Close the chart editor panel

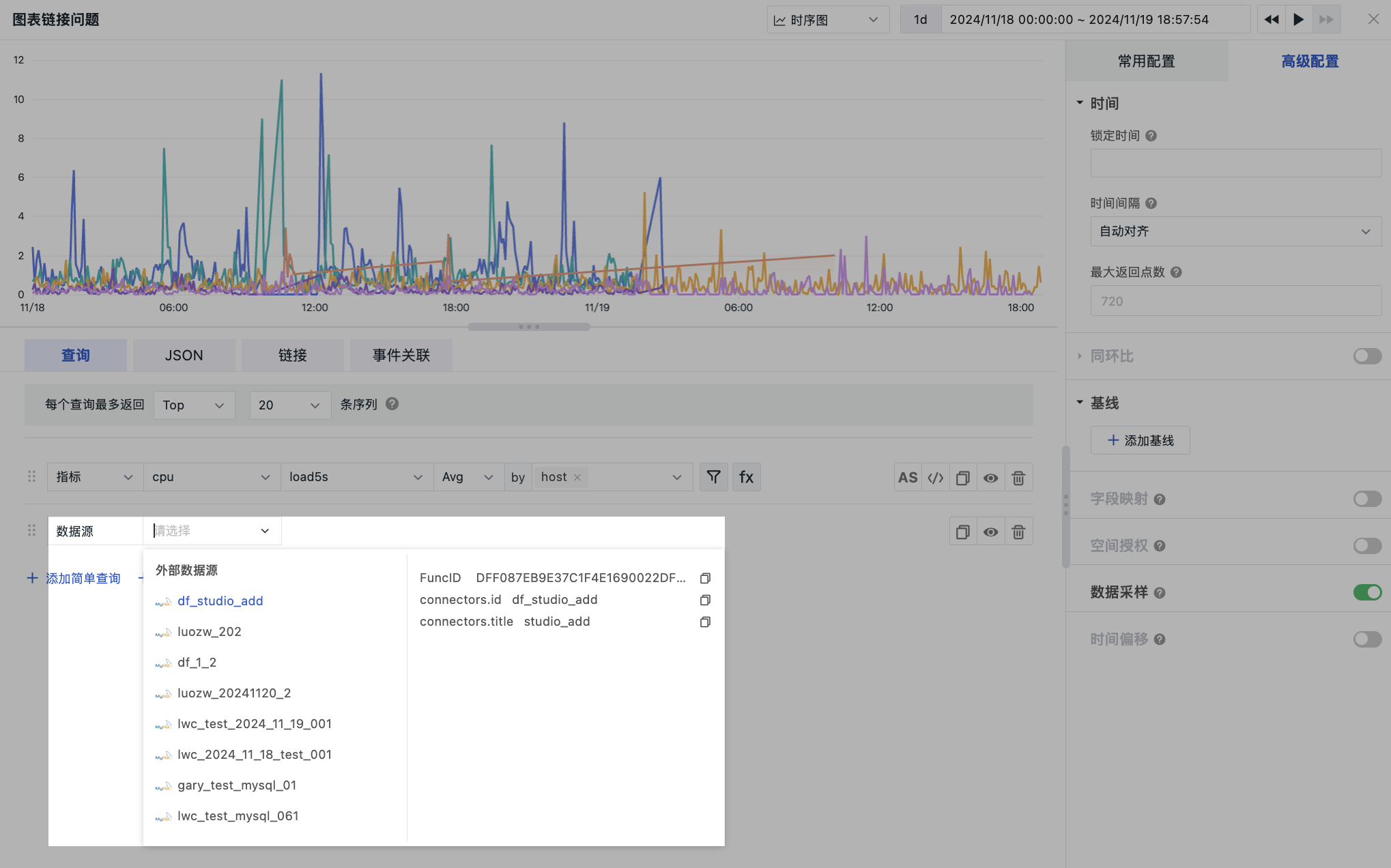(x=1373, y=20)
